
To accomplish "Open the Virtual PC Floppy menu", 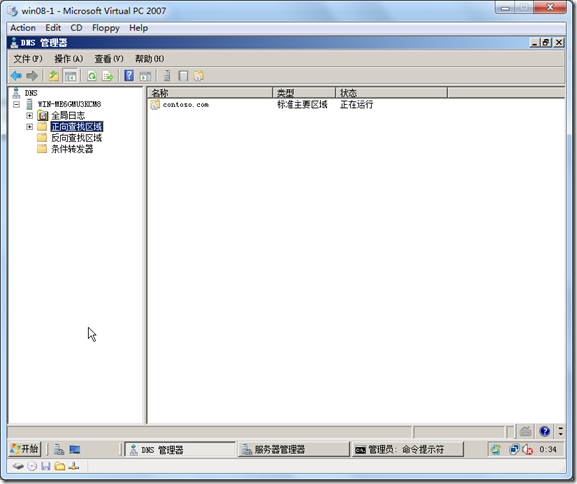I will coord(106,28).
